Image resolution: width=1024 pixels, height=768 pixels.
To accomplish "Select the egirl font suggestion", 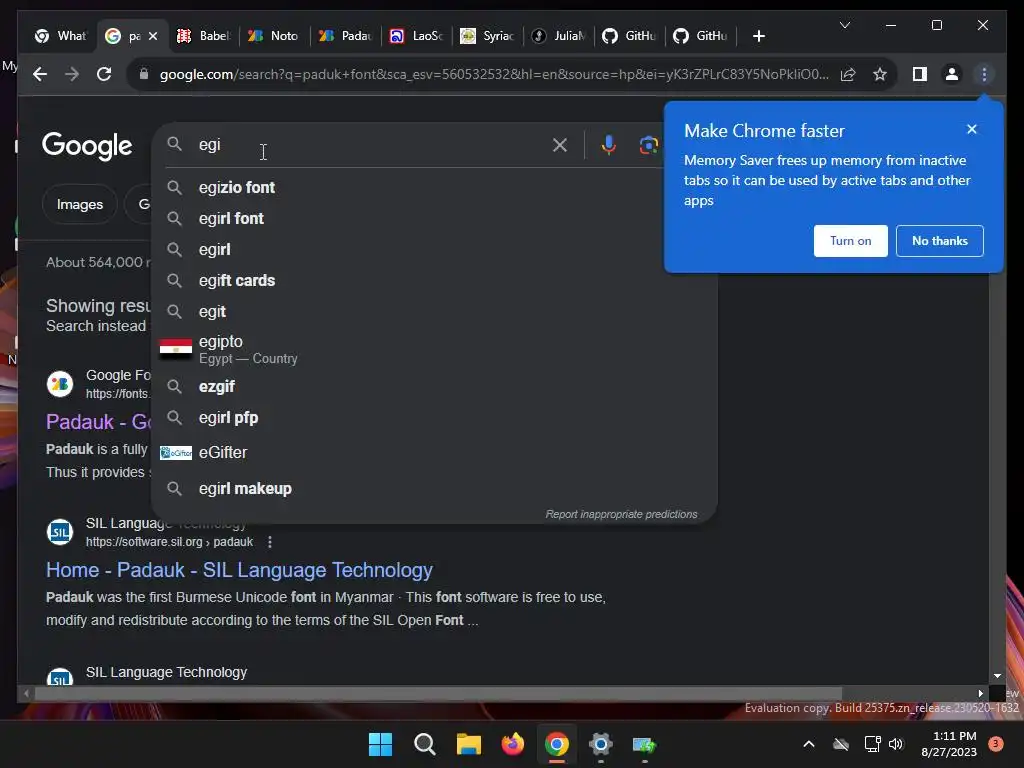I will (x=434, y=219).
